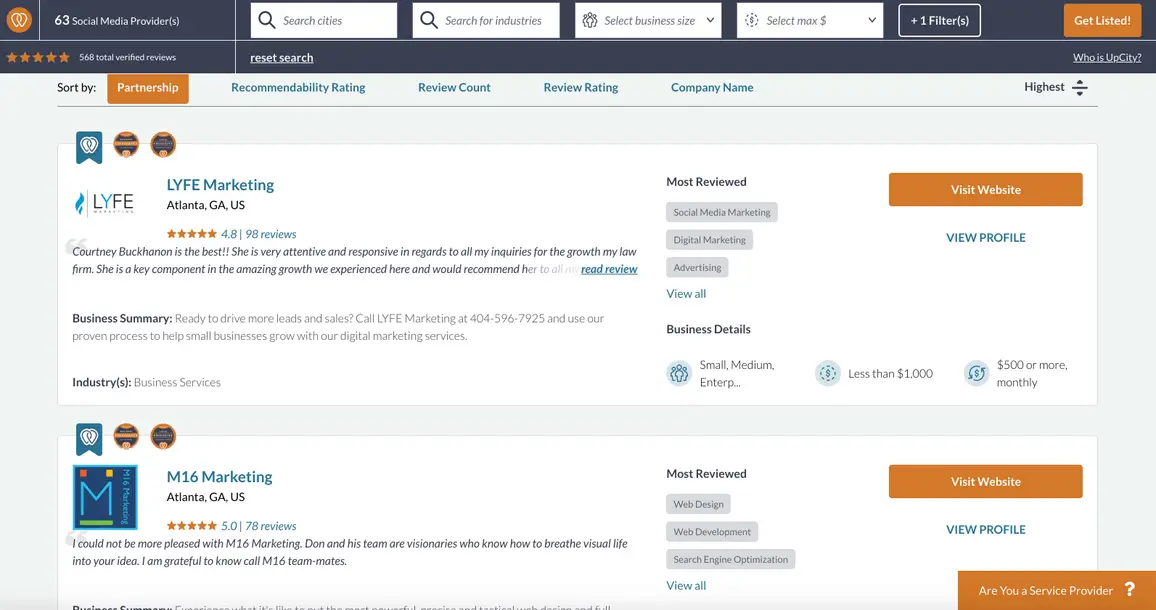Image resolution: width=1156 pixels, height=610 pixels.
Task: Open the Select business size dropdown
Action: point(648,20)
